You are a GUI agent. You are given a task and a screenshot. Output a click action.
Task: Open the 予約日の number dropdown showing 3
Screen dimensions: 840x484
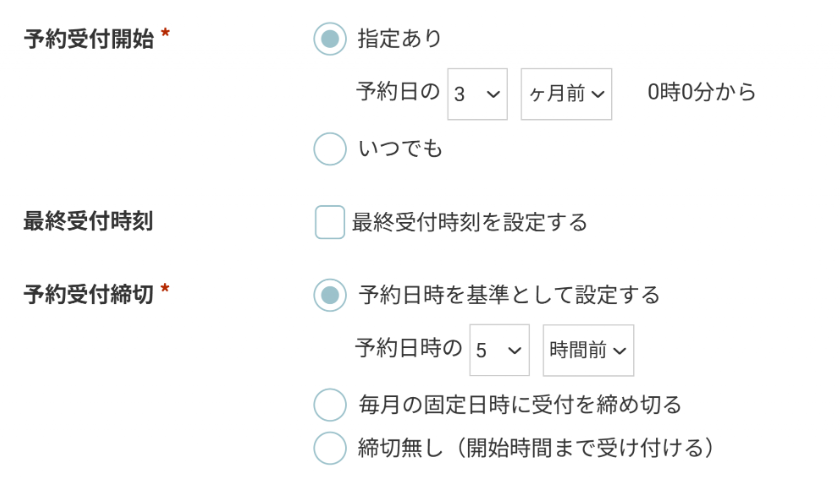click(x=477, y=94)
